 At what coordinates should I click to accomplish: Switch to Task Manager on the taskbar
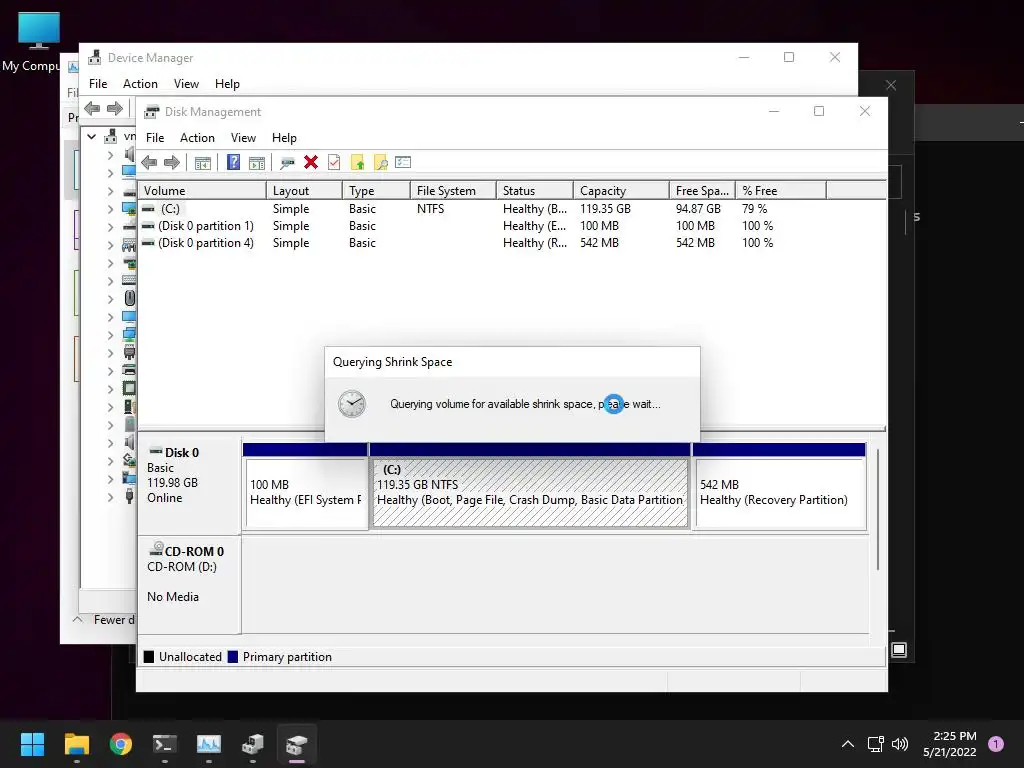coord(209,744)
